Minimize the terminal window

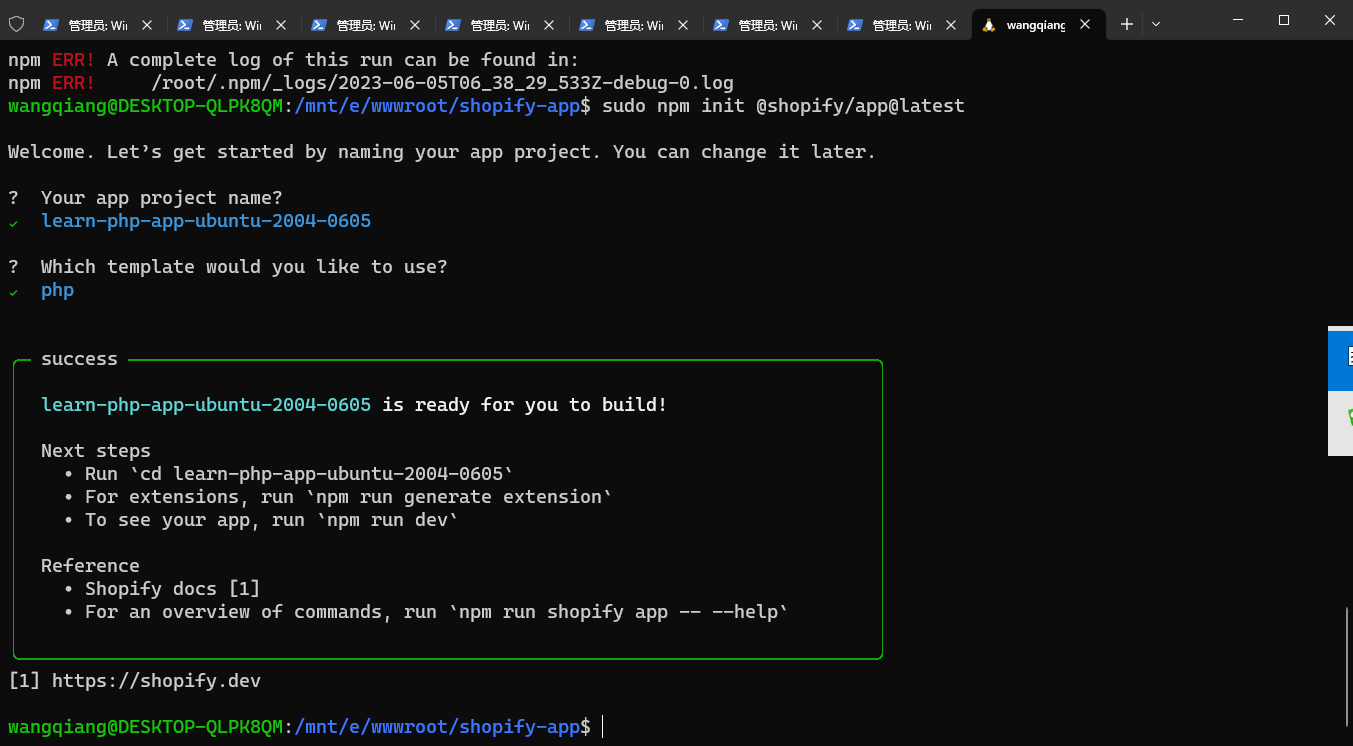point(1238,20)
